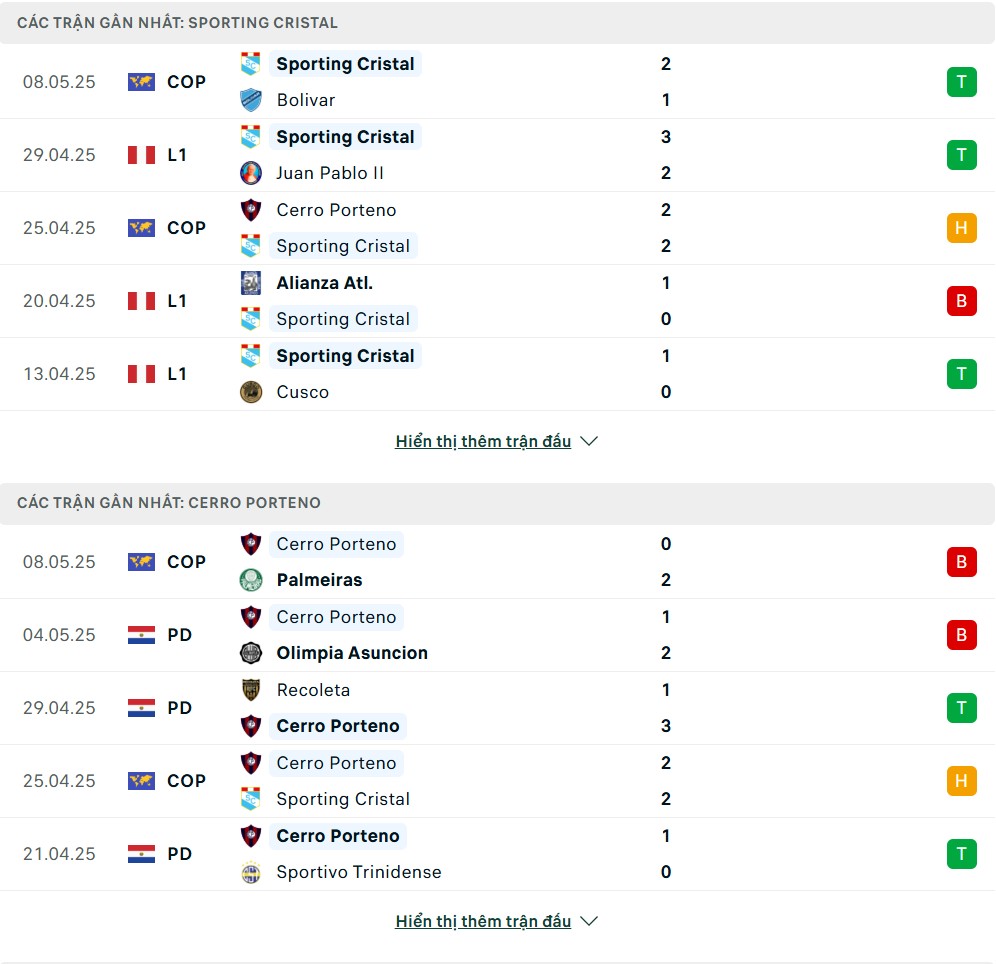This screenshot has height=964, width=996.
Task: Open 'Hiển thị thêm trận đấu' under Sporting Cristal
Action: click(x=483, y=441)
